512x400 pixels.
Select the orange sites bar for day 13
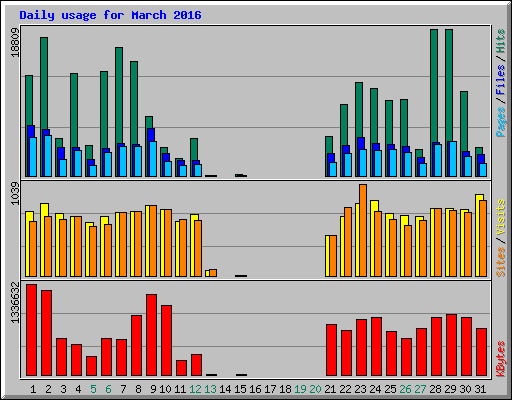coord(213,273)
